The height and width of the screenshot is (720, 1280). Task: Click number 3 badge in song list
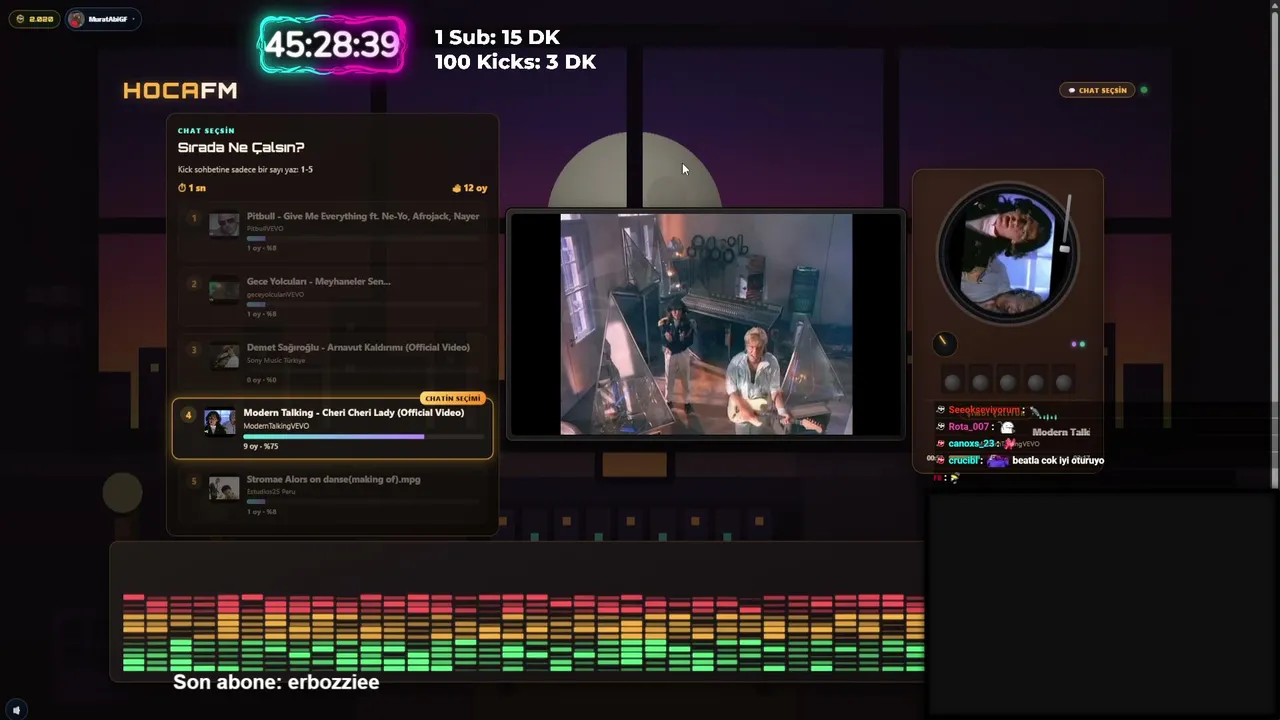194,350
